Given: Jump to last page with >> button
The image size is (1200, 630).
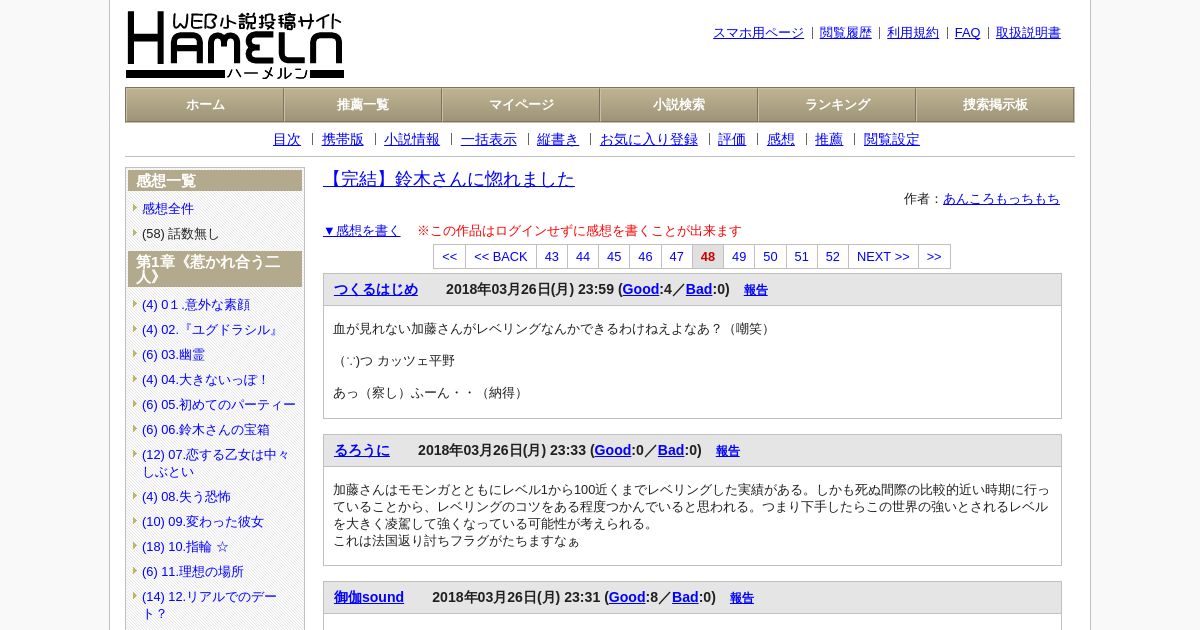Looking at the screenshot, I should 934,257.
